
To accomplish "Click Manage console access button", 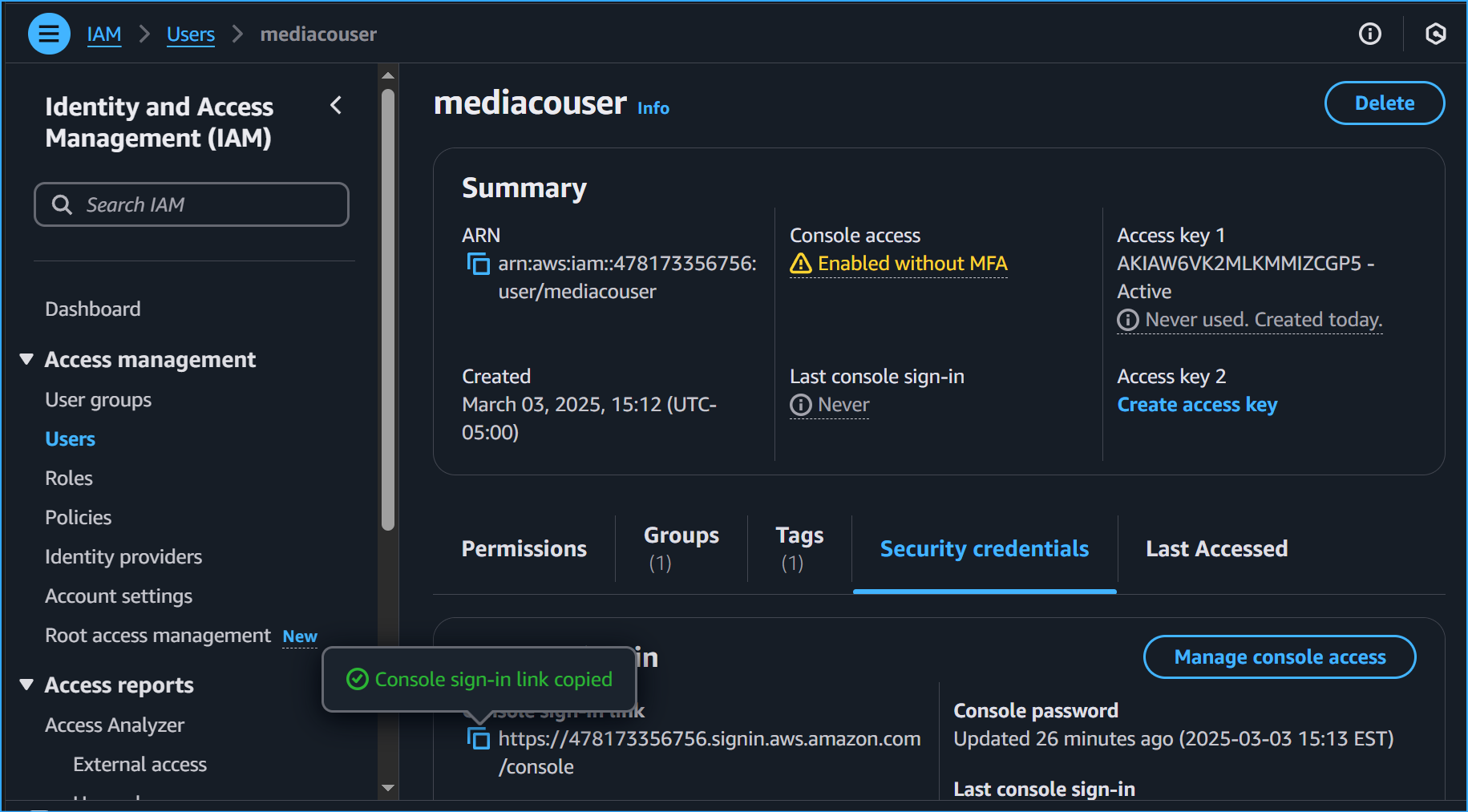I will (x=1279, y=657).
